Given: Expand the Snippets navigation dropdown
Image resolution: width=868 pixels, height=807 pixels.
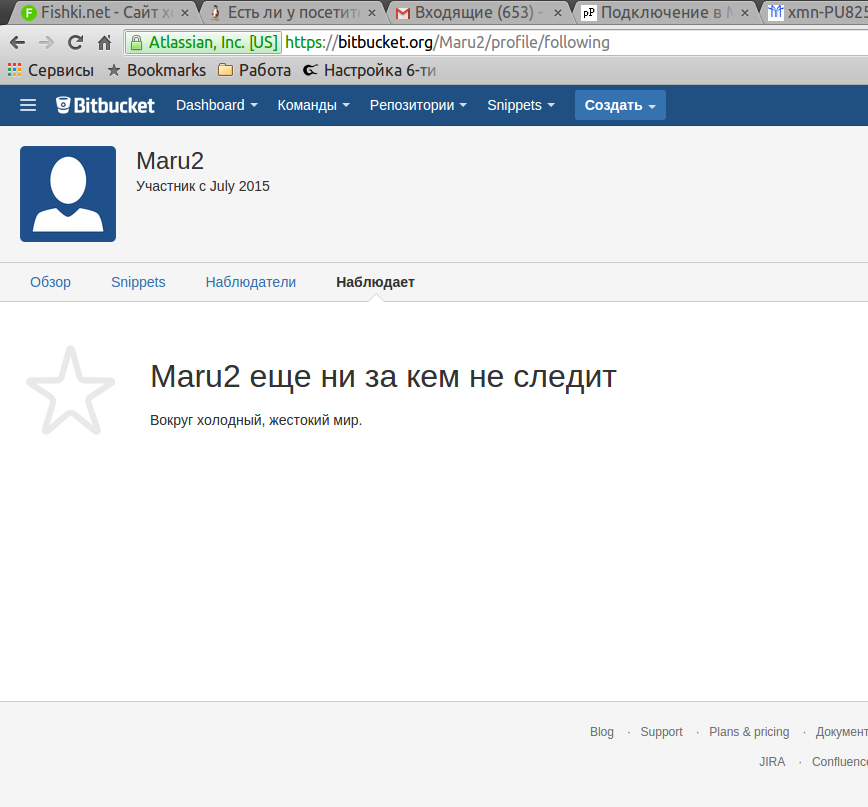Looking at the screenshot, I should pyautogui.click(x=520, y=105).
